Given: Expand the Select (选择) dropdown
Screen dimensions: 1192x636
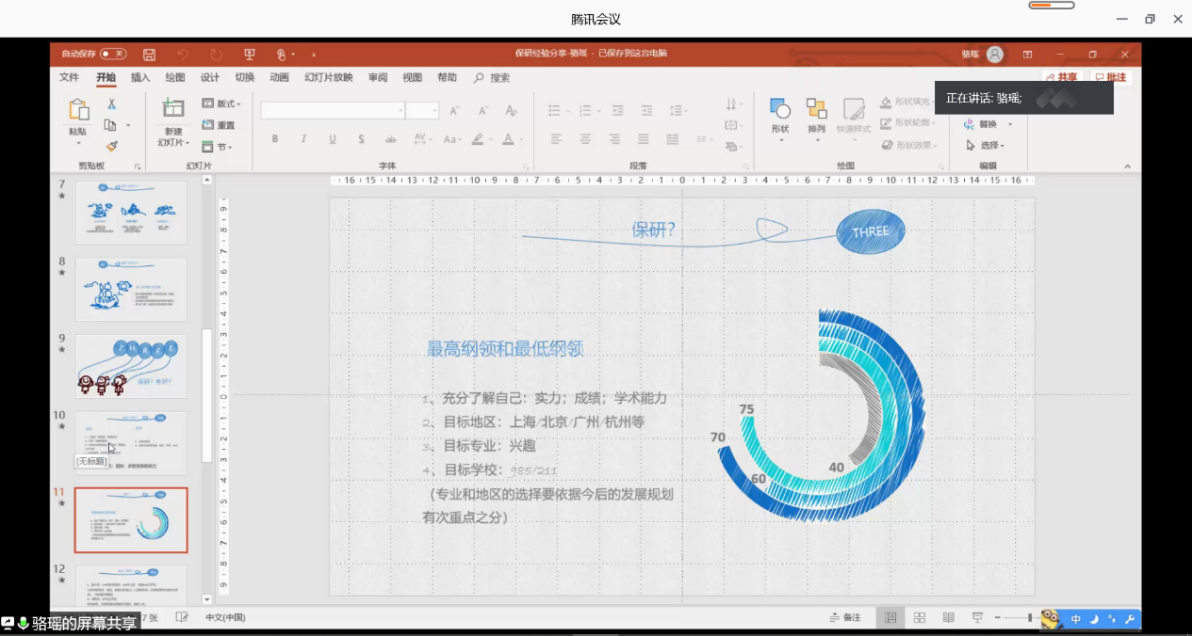Looking at the screenshot, I should click(x=988, y=145).
